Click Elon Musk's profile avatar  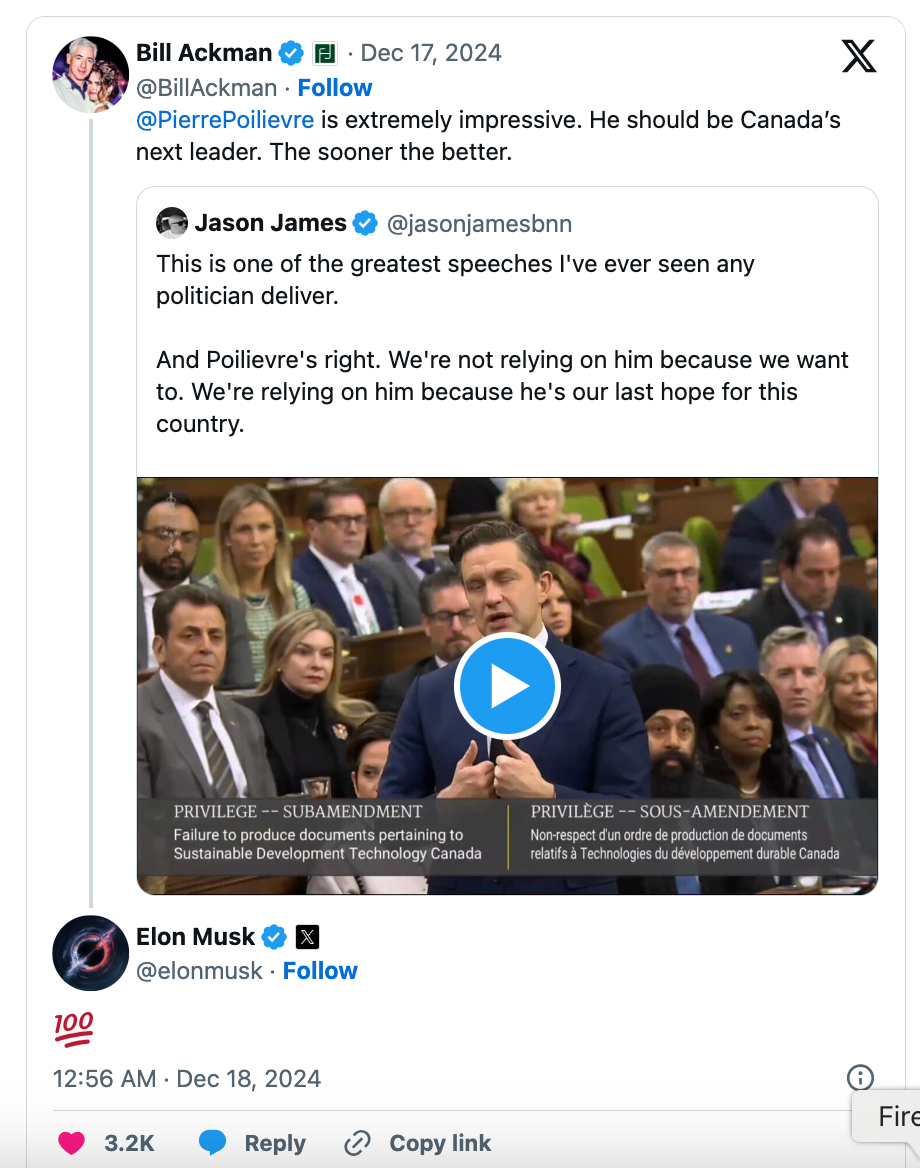[90, 952]
